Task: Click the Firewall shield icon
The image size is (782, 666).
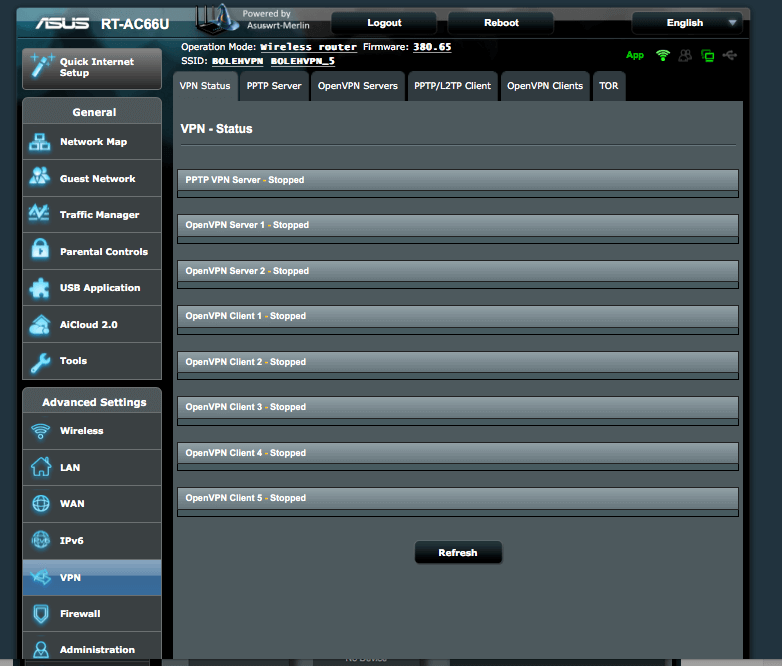Action: pos(41,614)
